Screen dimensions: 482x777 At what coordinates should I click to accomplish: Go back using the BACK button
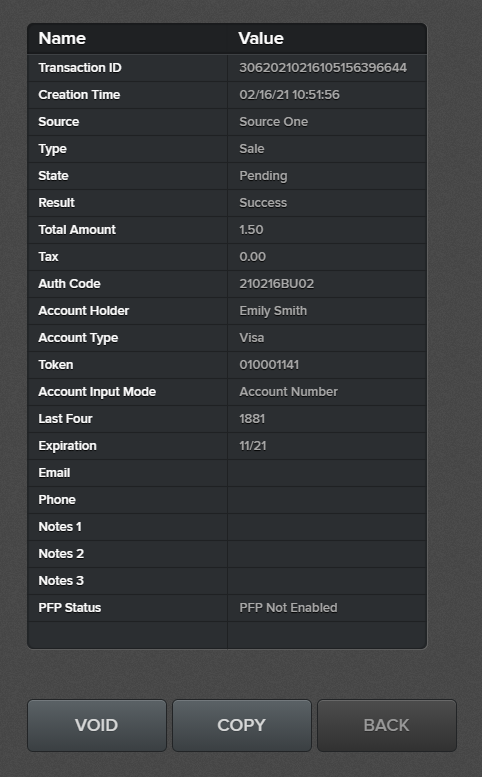tap(387, 725)
